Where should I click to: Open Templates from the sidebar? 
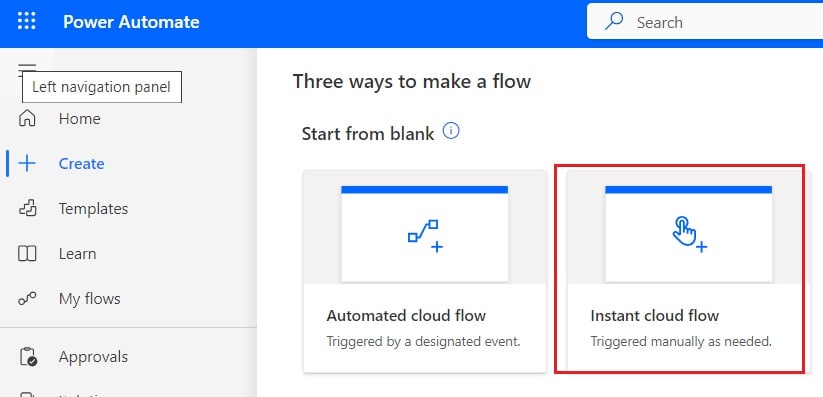93,209
